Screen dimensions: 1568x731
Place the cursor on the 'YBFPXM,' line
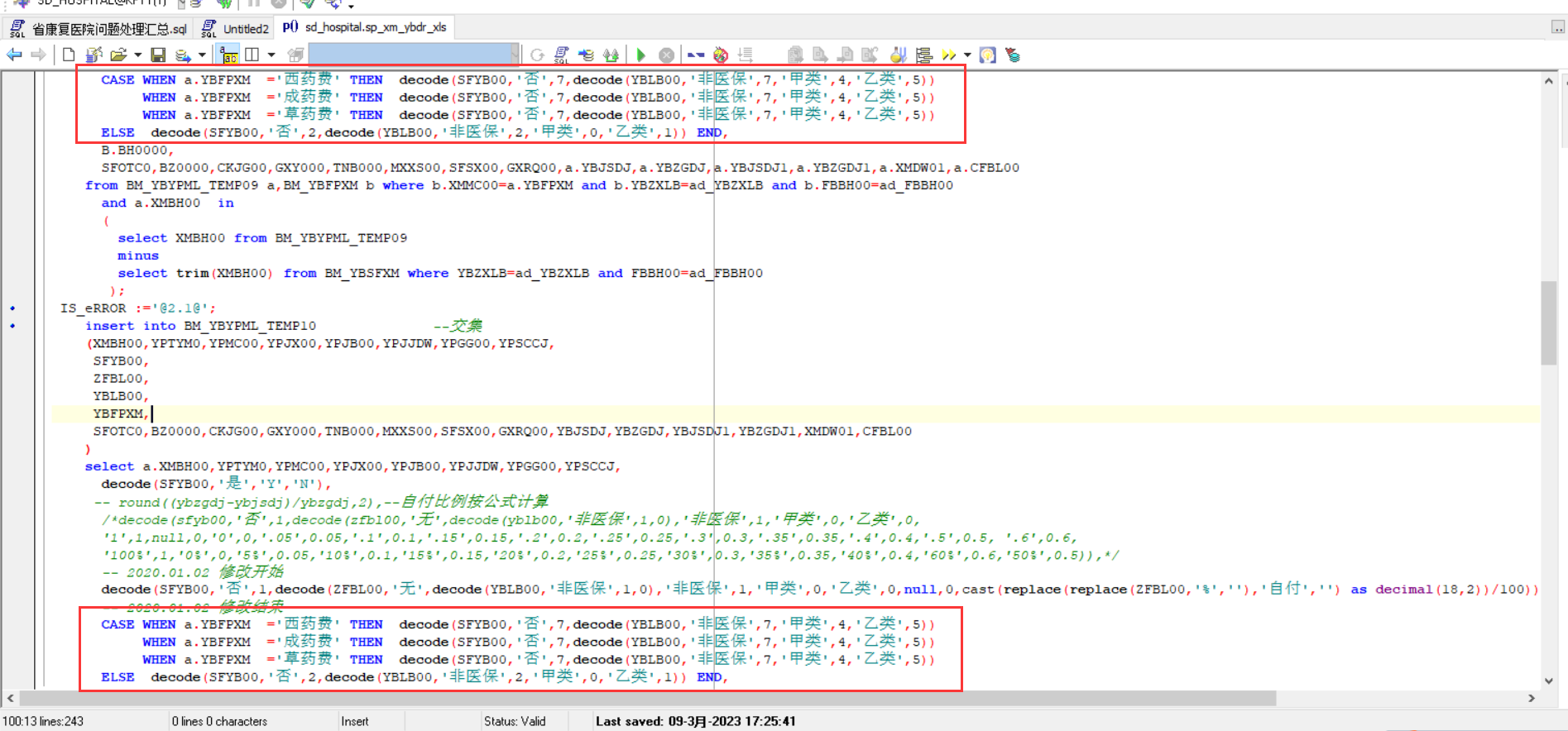121,413
